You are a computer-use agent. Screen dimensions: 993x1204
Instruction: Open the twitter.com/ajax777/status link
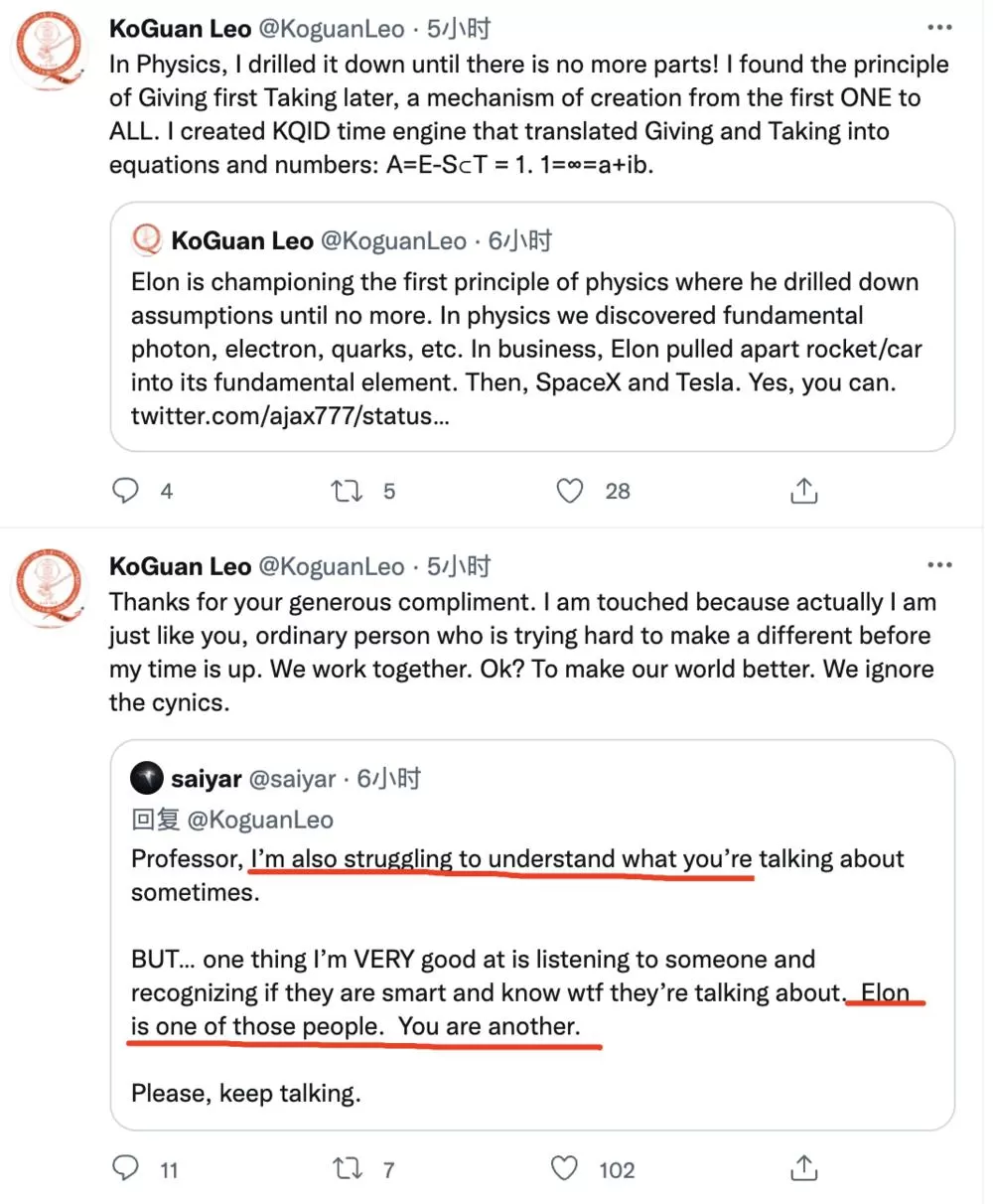click(290, 416)
